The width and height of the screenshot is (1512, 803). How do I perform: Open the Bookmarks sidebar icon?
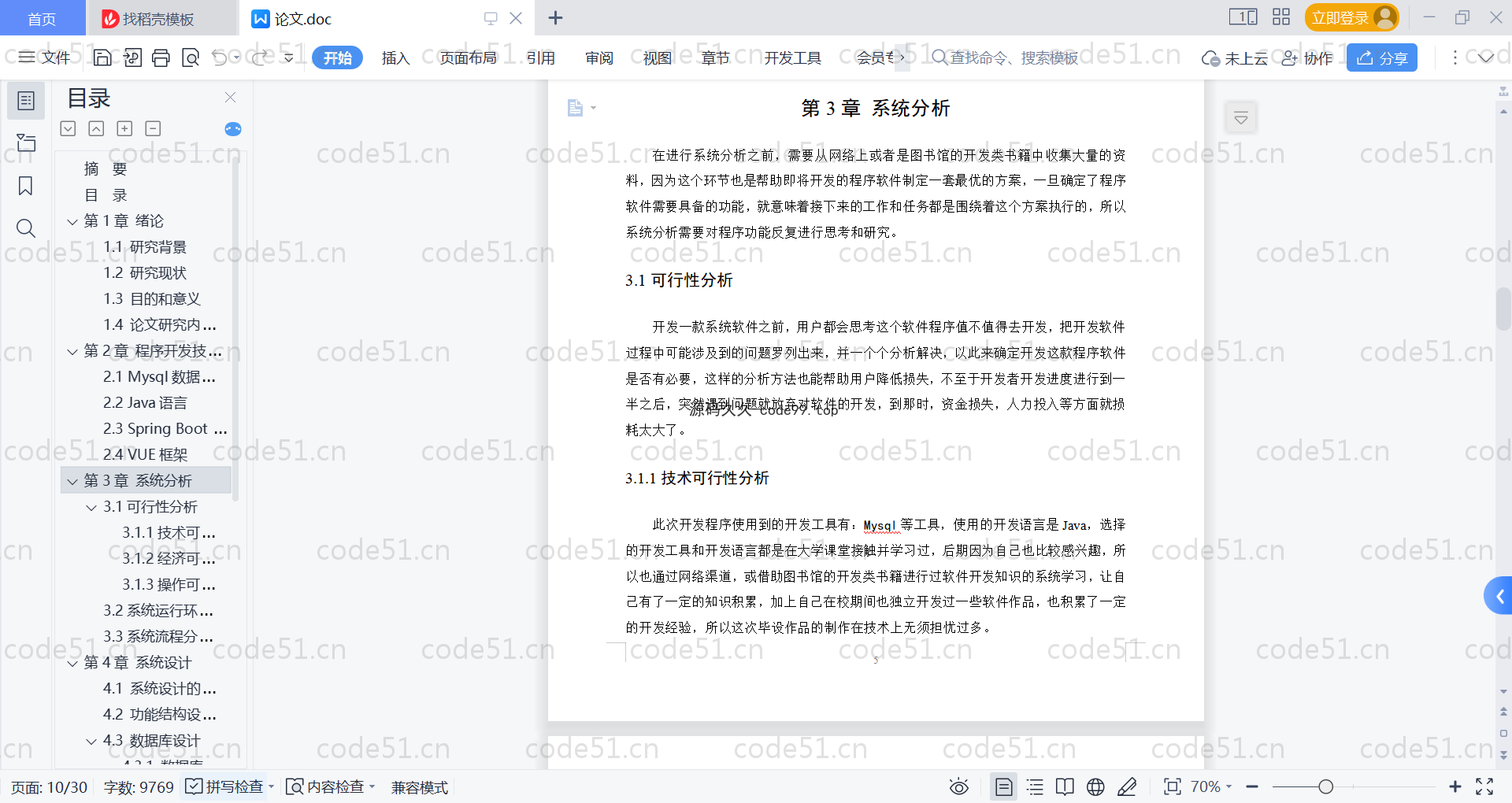pyautogui.click(x=26, y=186)
